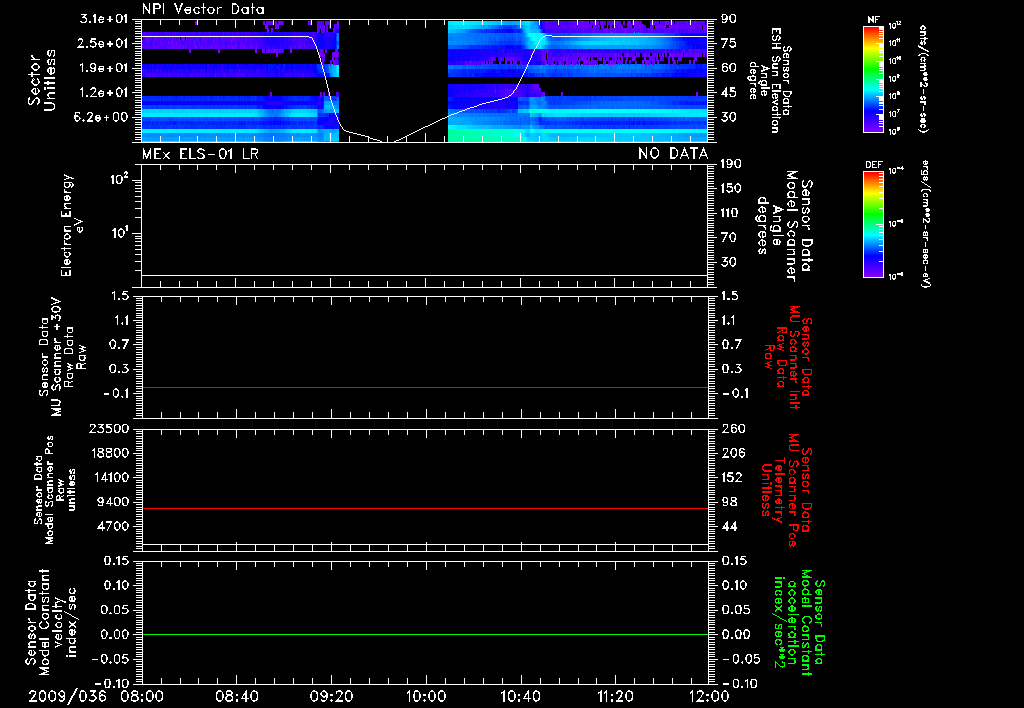The image size is (1024, 708).
Task: Click the '9400' scanner position tick value
Action: click(x=112, y=502)
